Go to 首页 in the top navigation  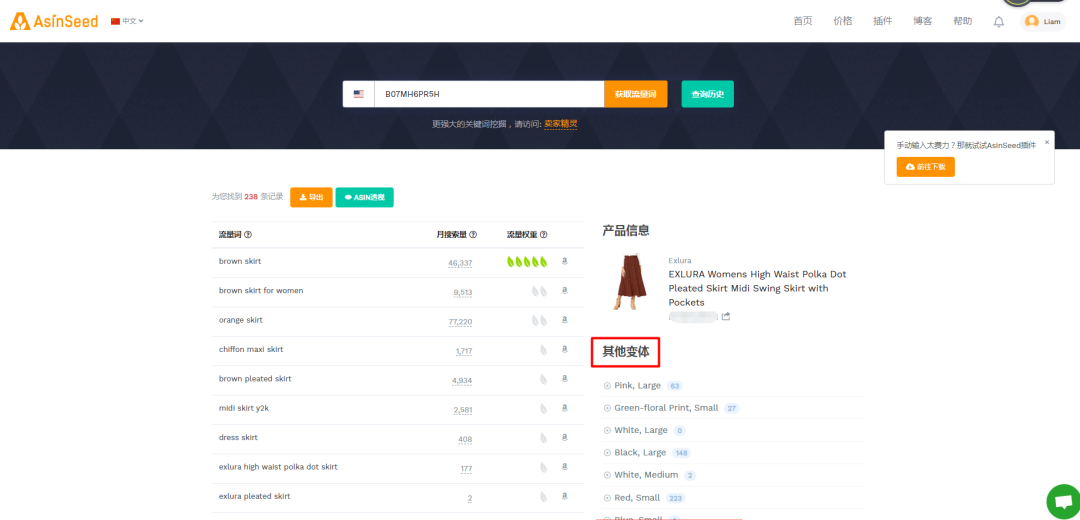pyautogui.click(x=802, y=21)
